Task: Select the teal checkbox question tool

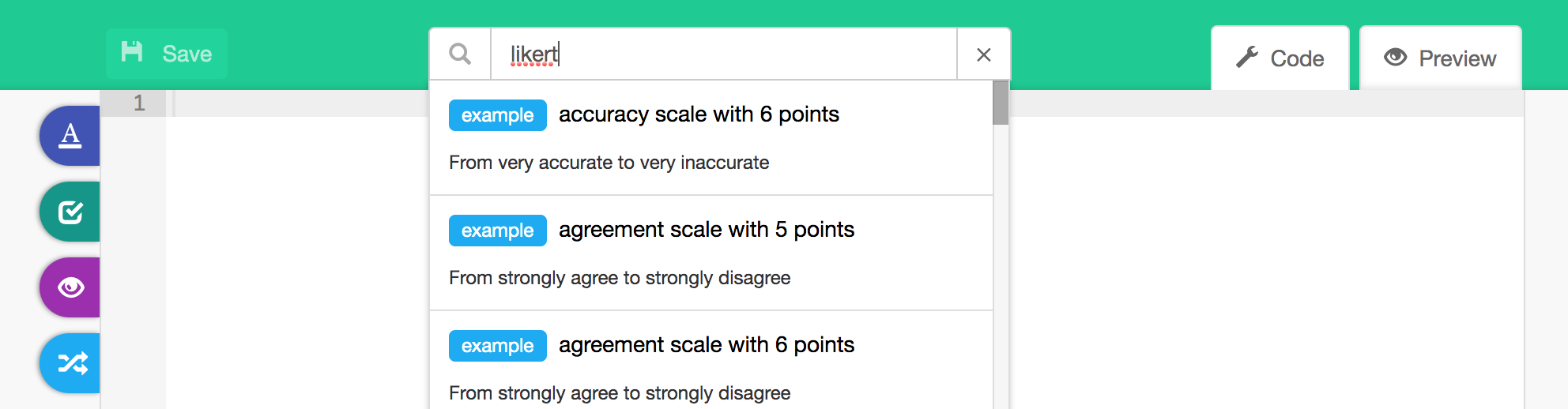Action: (x=70, y=212)
